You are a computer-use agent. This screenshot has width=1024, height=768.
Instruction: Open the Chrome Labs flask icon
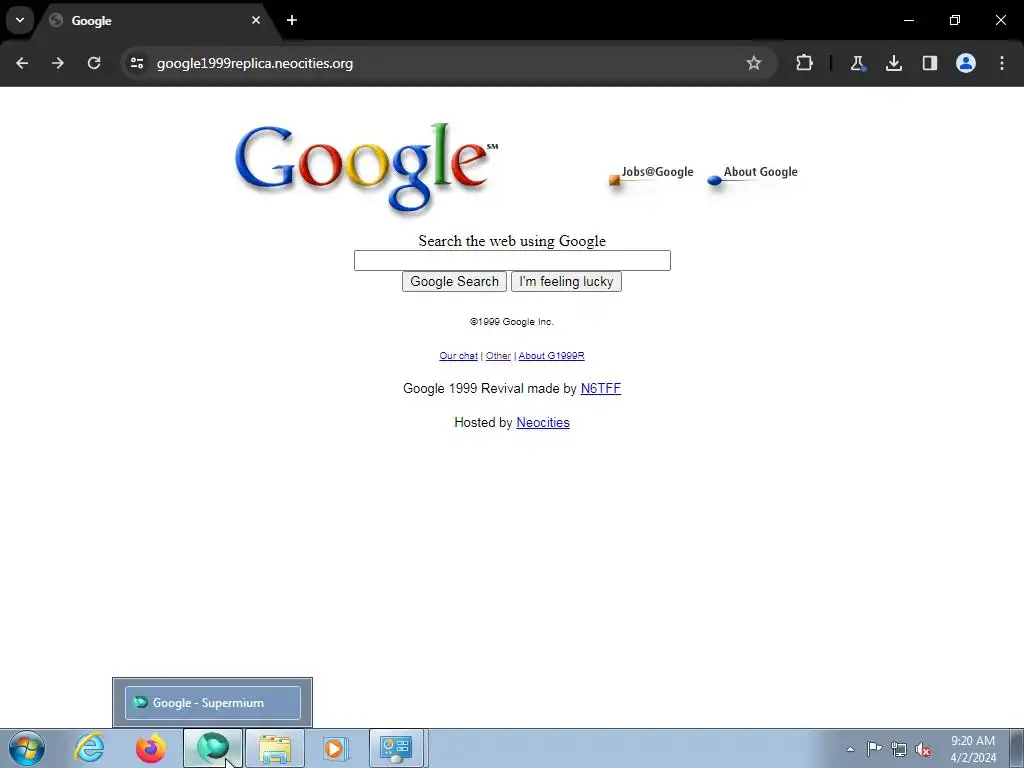[x=857, y=63]
